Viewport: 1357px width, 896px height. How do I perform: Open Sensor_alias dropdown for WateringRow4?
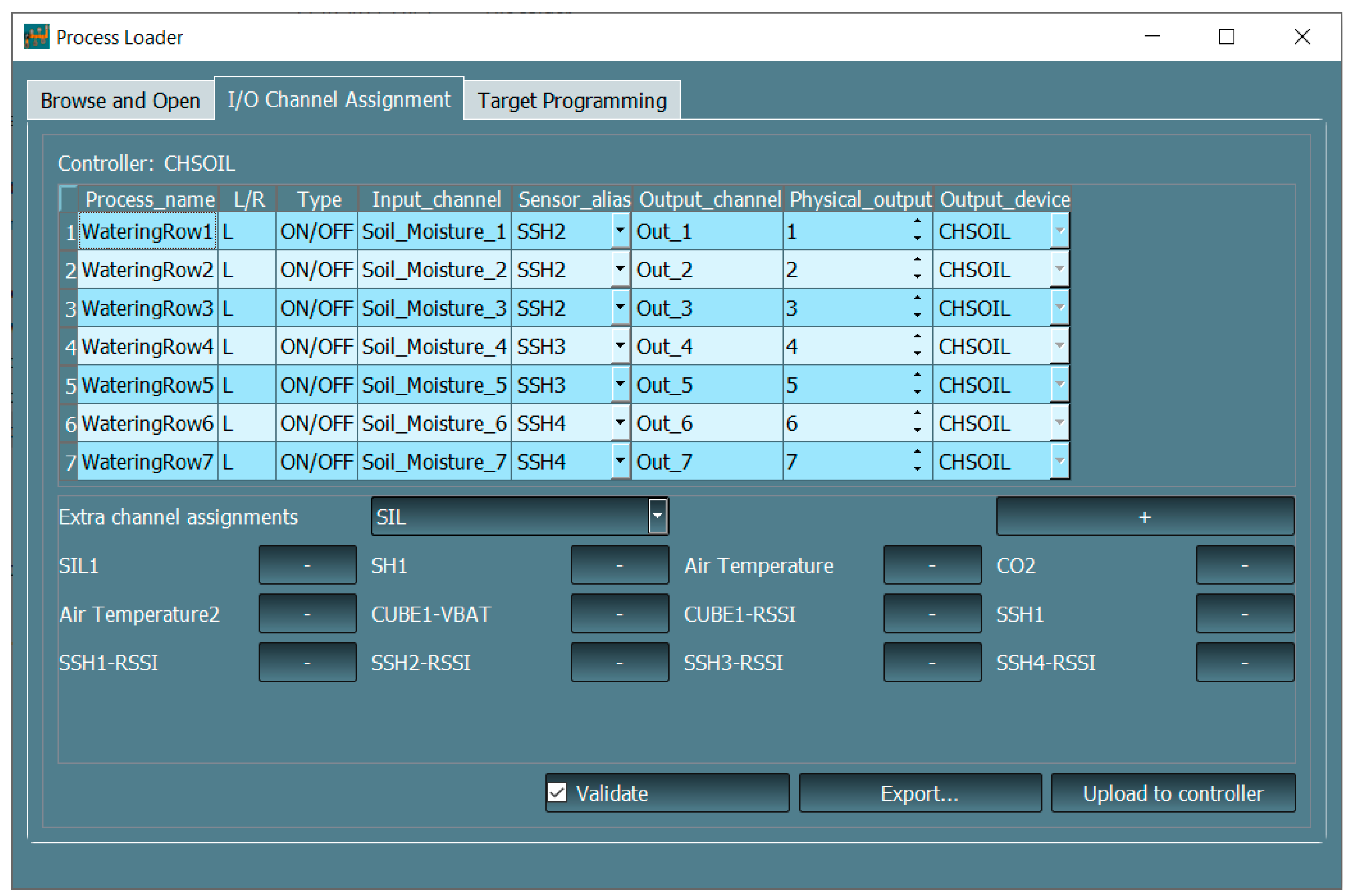(619, 346)
